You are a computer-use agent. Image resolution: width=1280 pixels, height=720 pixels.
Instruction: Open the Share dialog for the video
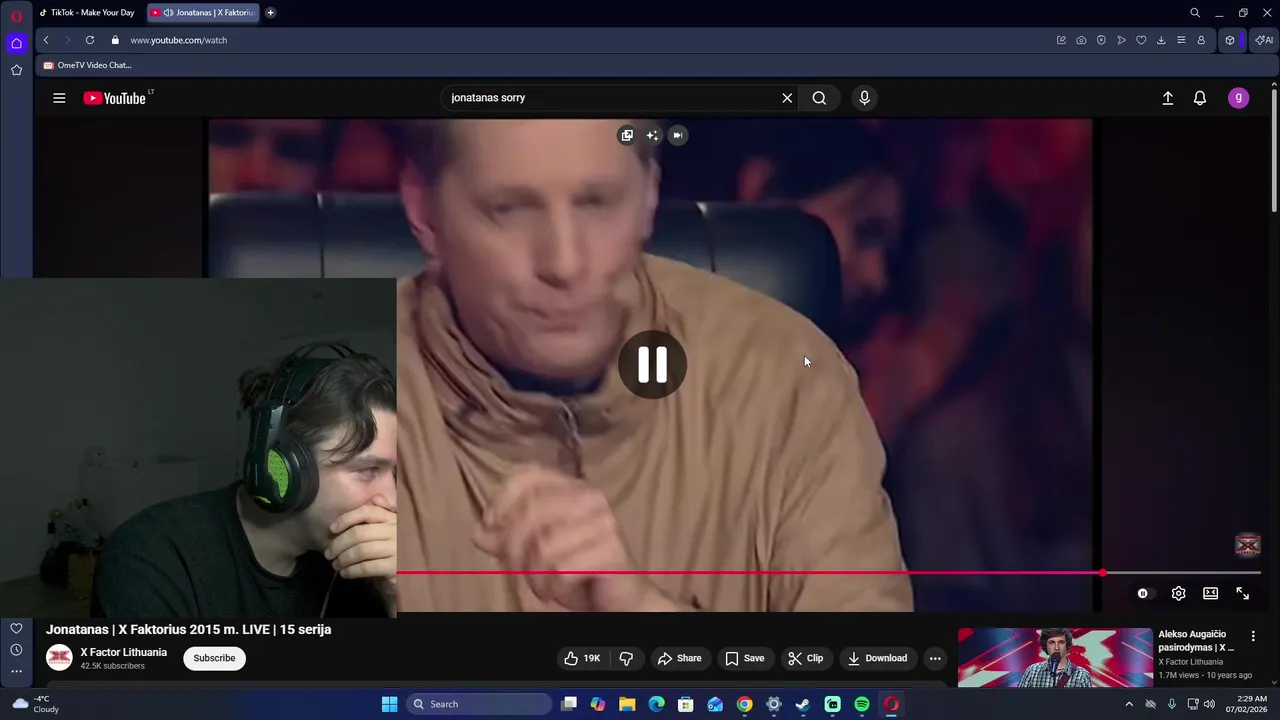[679, 658]
